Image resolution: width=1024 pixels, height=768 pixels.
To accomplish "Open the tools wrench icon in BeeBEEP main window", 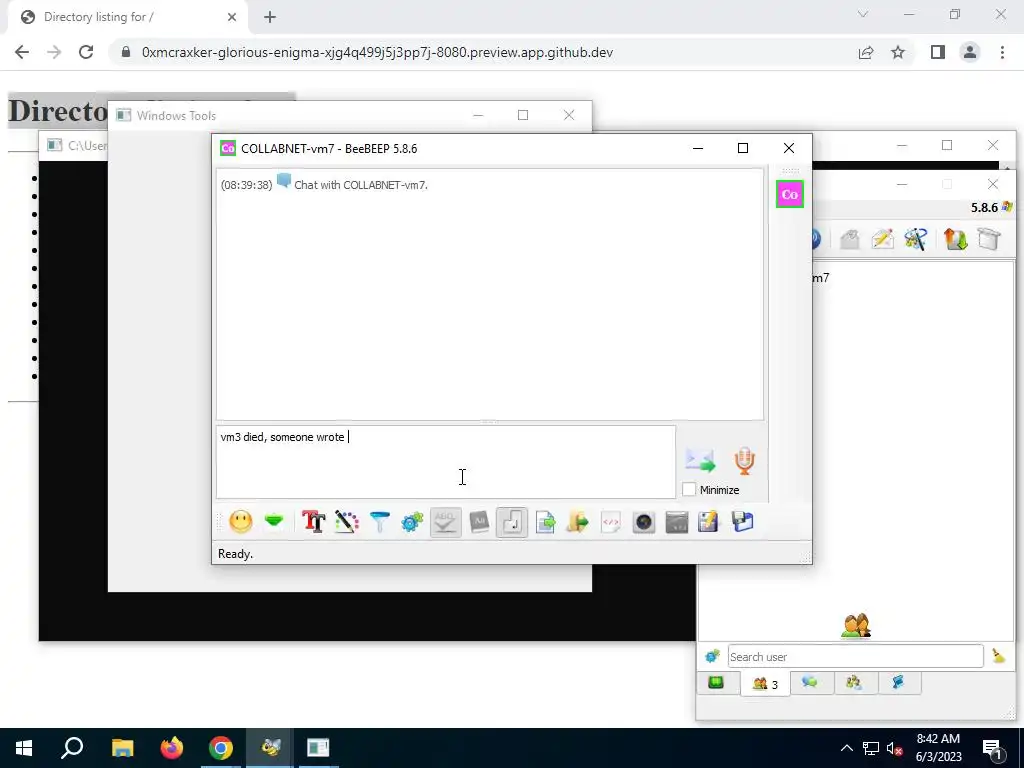I will click(x=916, y=239).
